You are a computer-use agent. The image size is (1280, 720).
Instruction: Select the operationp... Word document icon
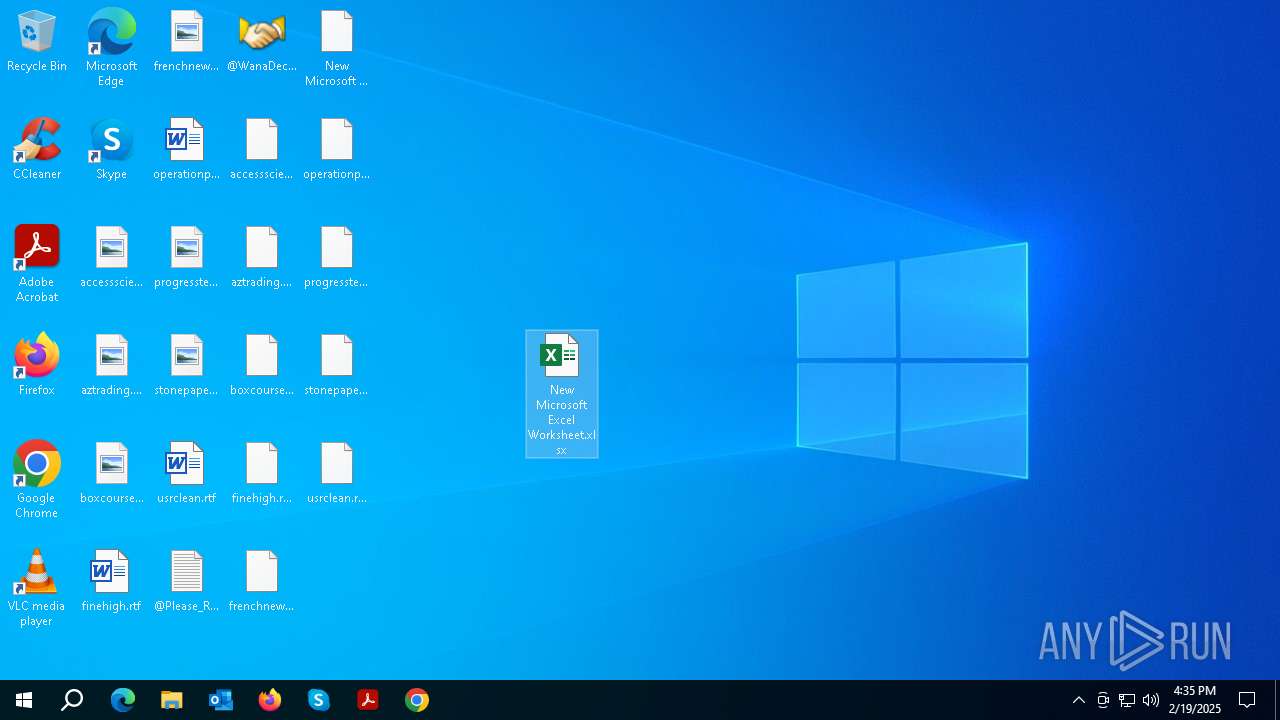tap(186, 150)
